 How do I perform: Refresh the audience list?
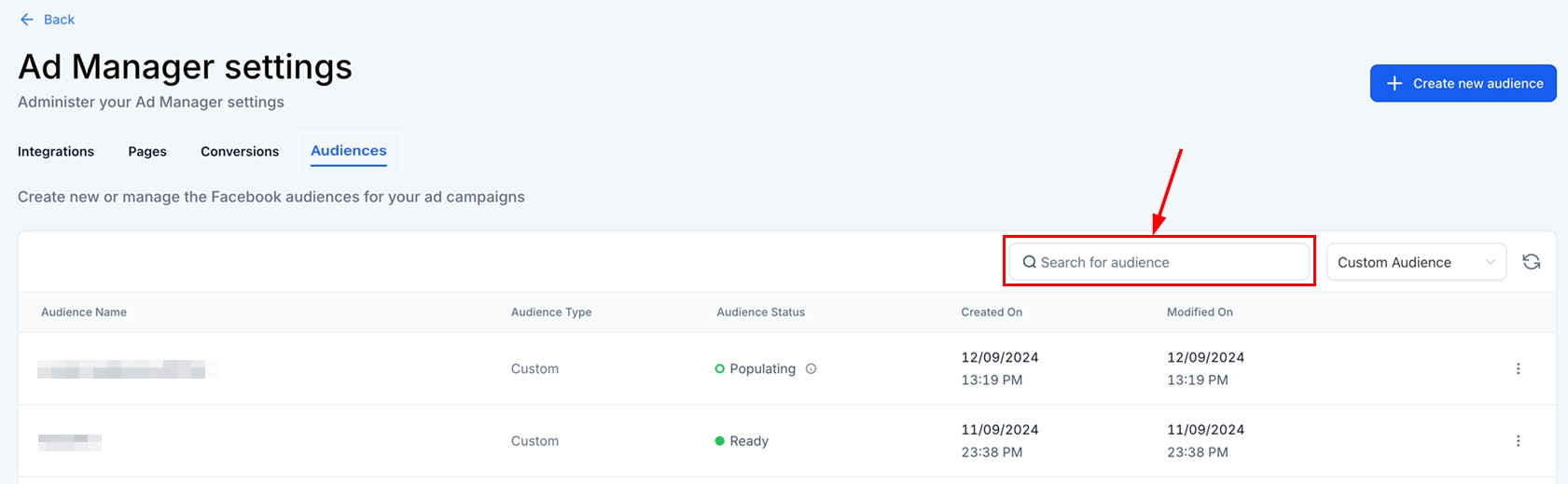point(1531,262)
